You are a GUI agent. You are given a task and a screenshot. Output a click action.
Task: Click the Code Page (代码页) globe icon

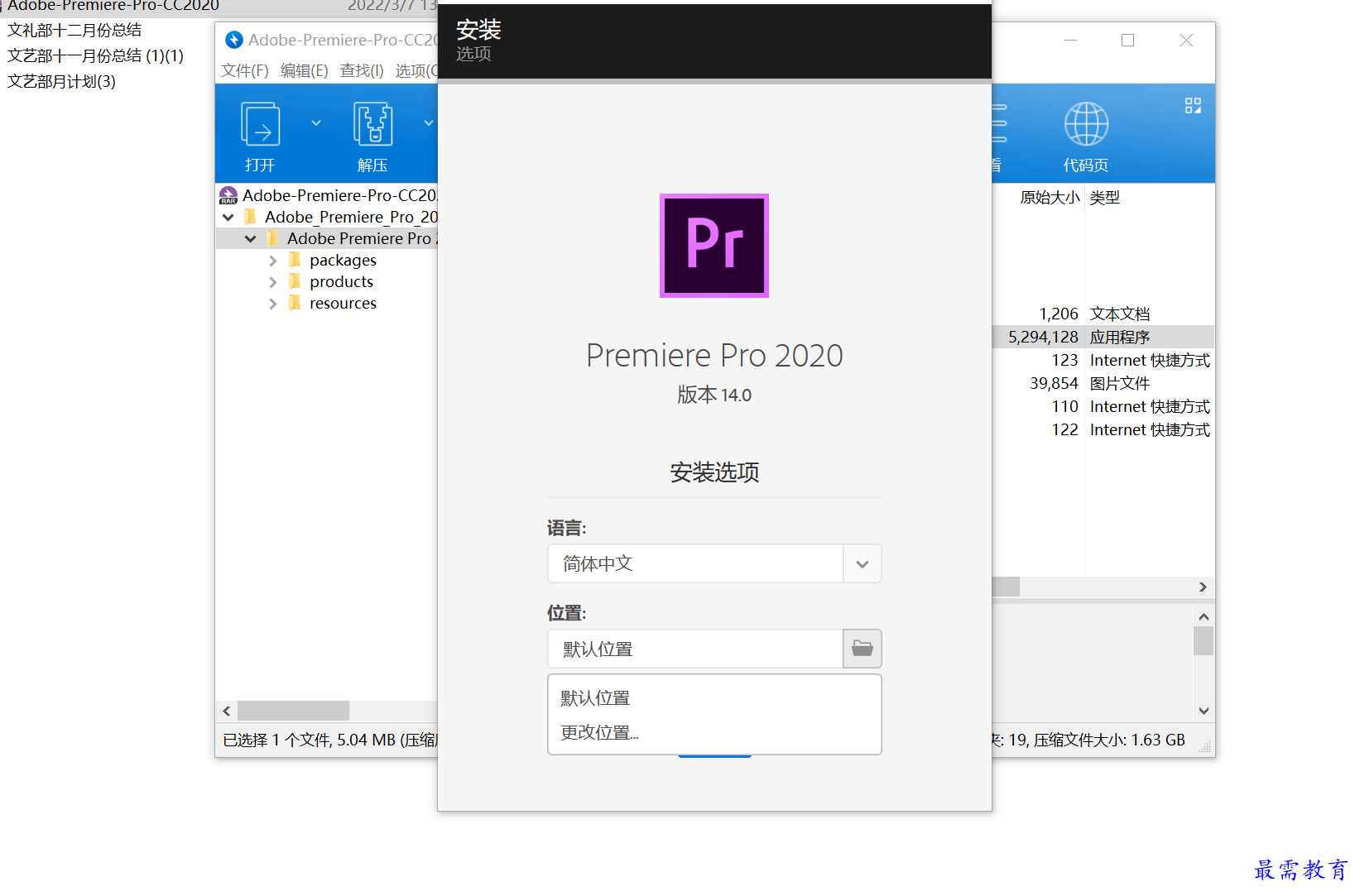coord(1086,124)
